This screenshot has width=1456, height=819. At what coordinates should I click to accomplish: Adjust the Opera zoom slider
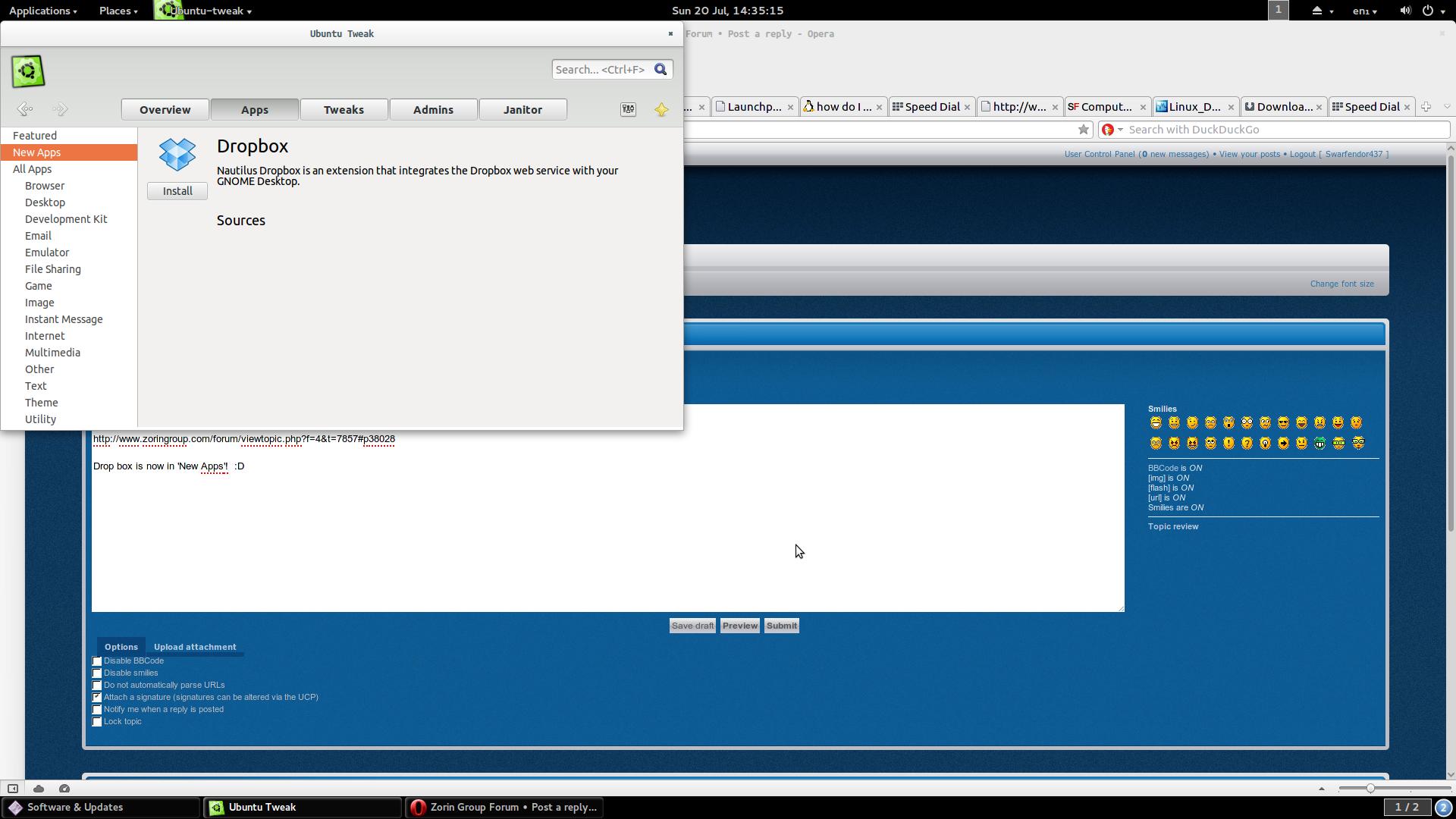click(x=1370, y=789)
